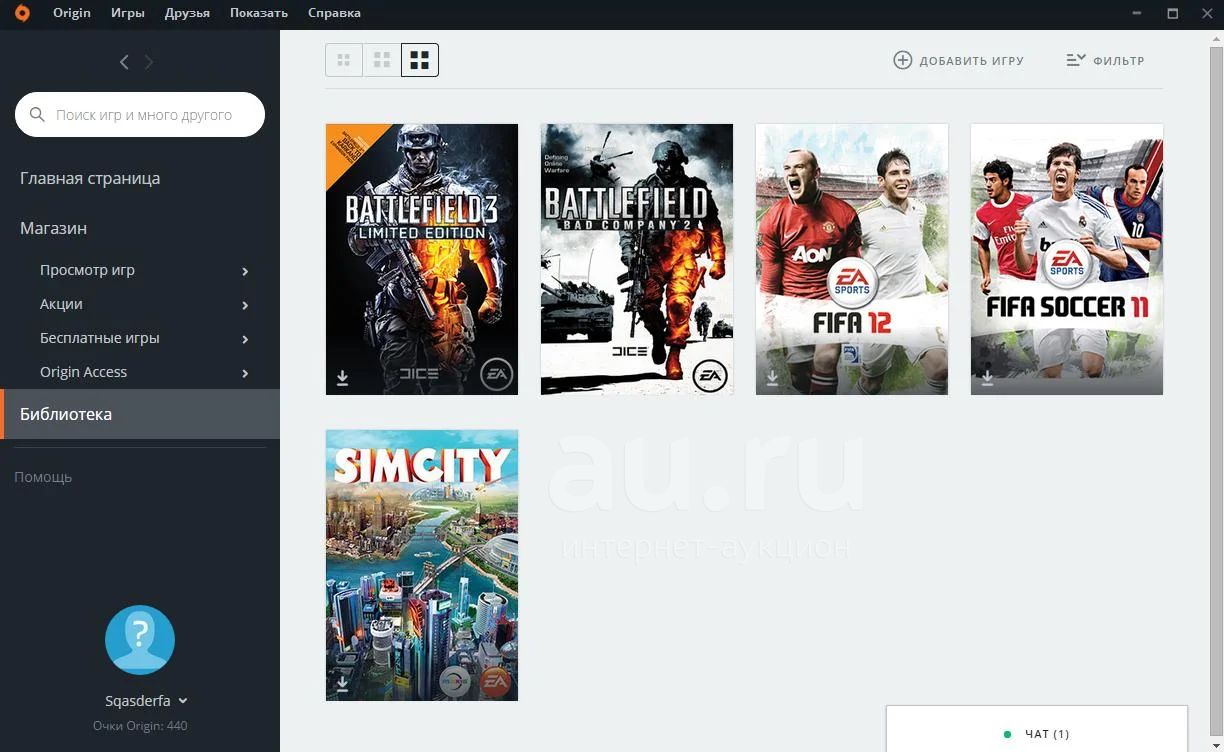Image resolution: width=1224 pixels, height=752 pixels.
Task: Open the Sqasderfa account dropdown
Action: point(146,701)
